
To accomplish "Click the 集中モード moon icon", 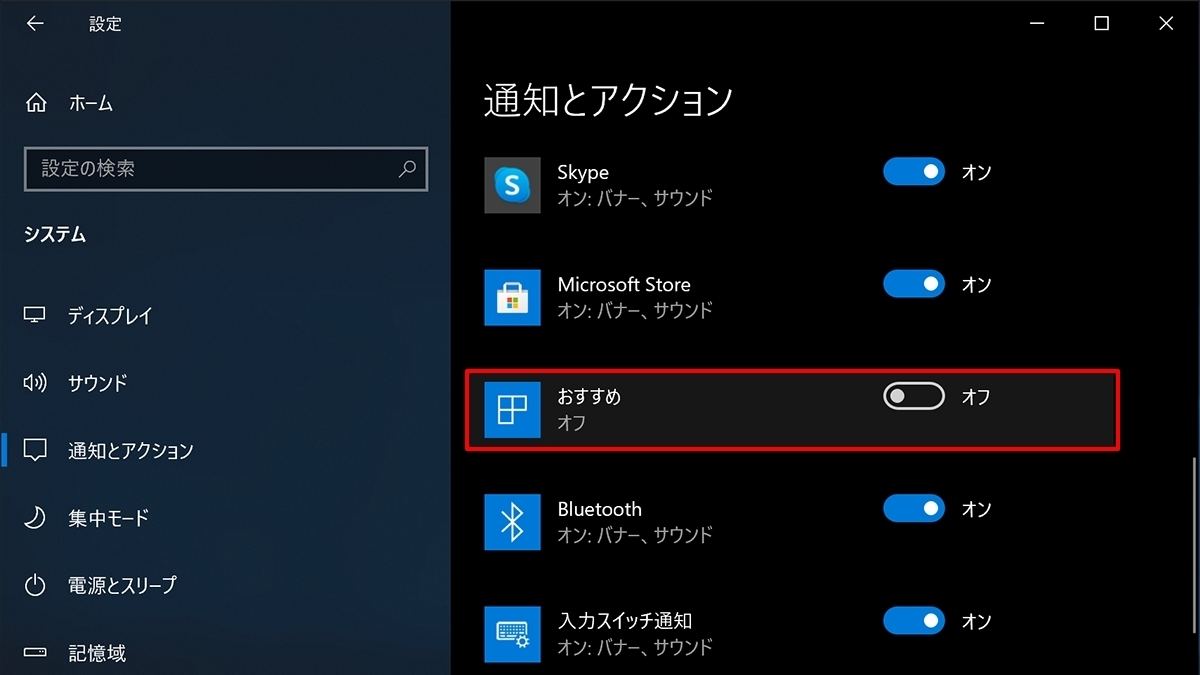I will coord(35,518).
